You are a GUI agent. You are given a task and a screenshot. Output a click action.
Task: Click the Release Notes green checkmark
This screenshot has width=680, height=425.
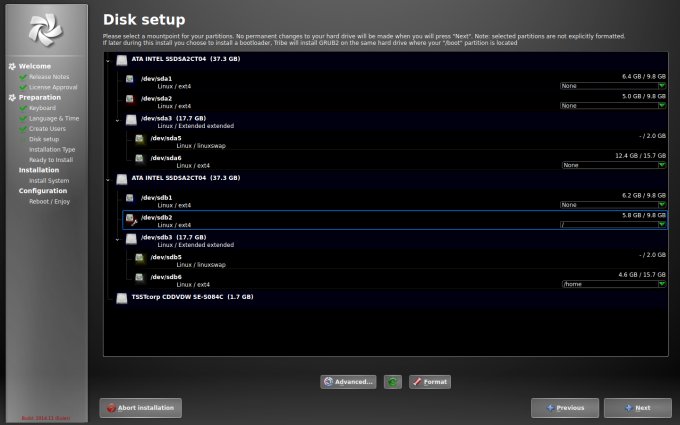pos(23,77)
